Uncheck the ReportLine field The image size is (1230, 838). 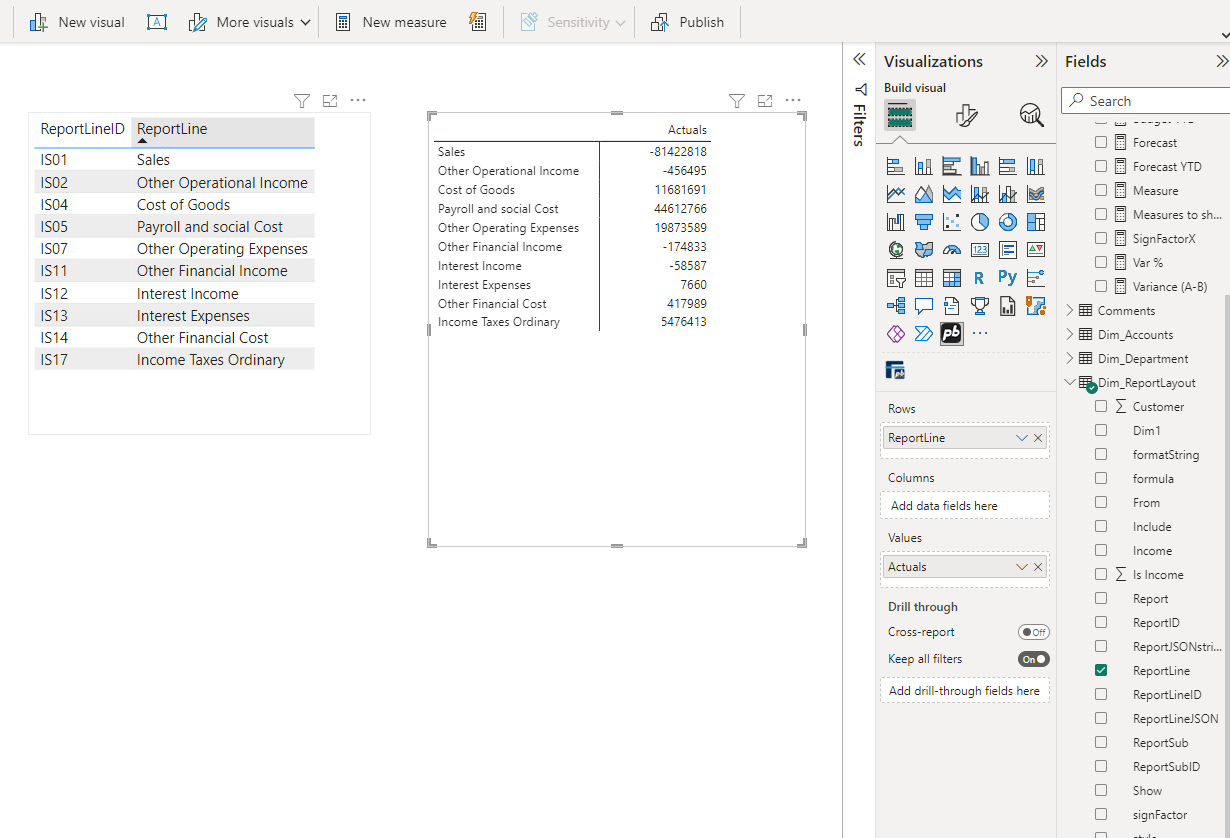(1101, 670)
